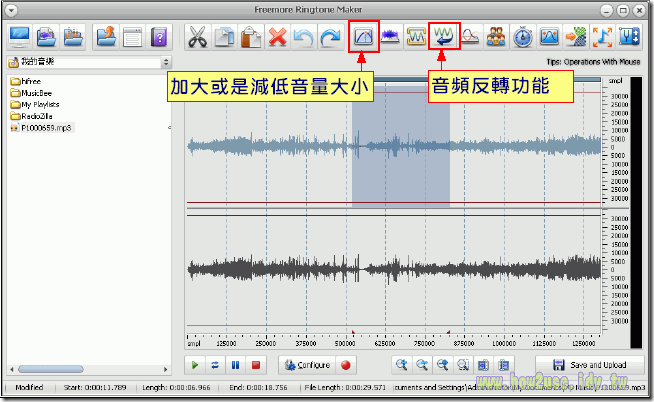Click the Paste clipboard icon
This screenshot has height=402, width=654.
[251, 38]
